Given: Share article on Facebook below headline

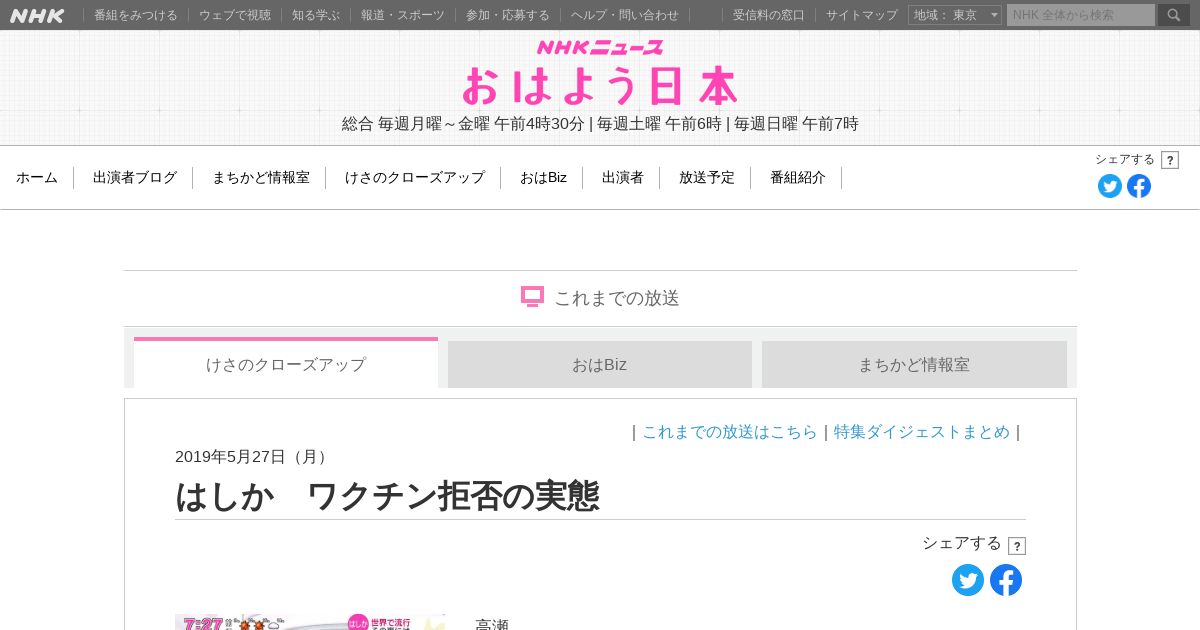Looking at the screenshot, I should (1006, 580).
